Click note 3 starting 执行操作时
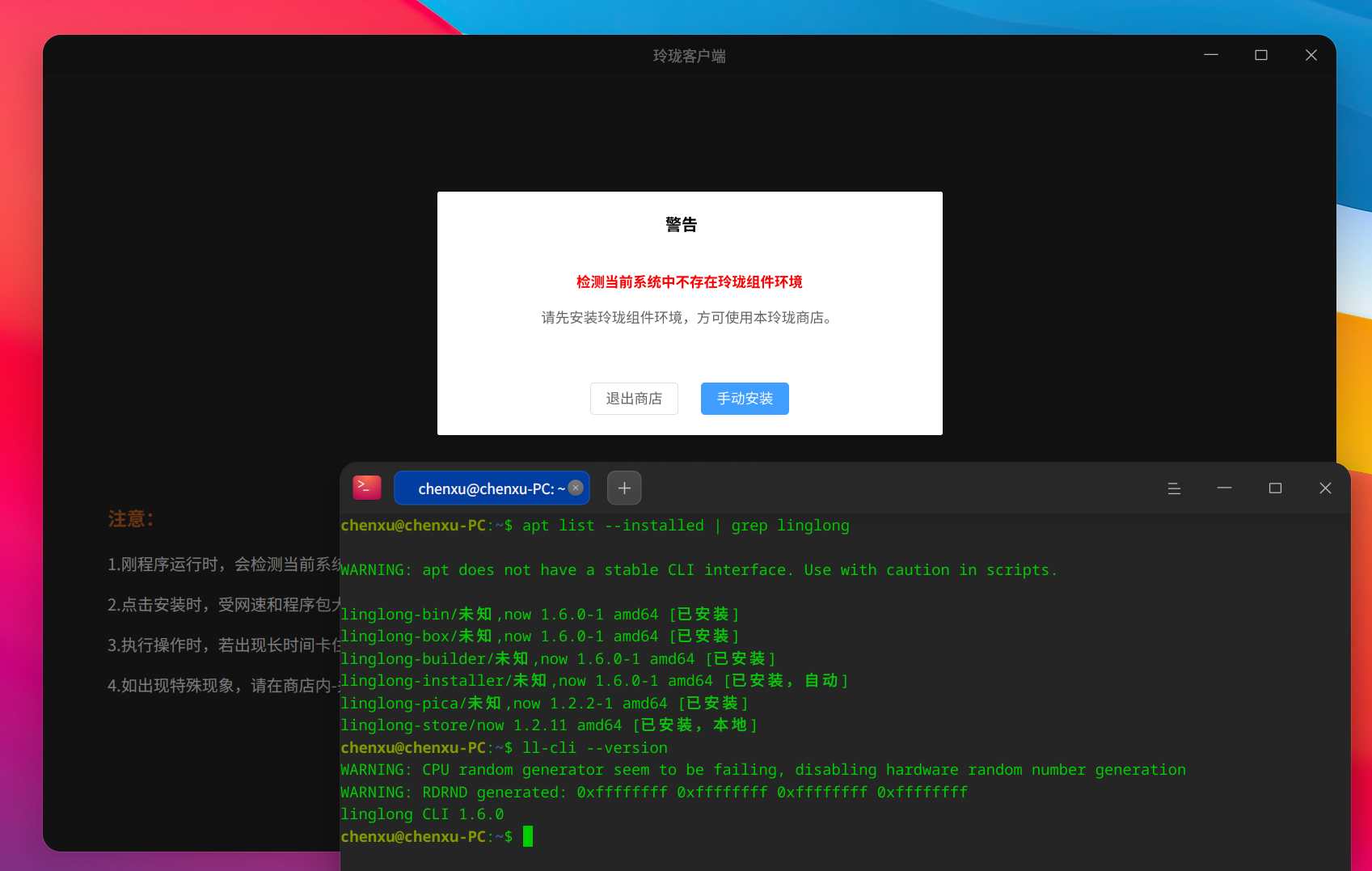1372x871 pixels. 224,645
